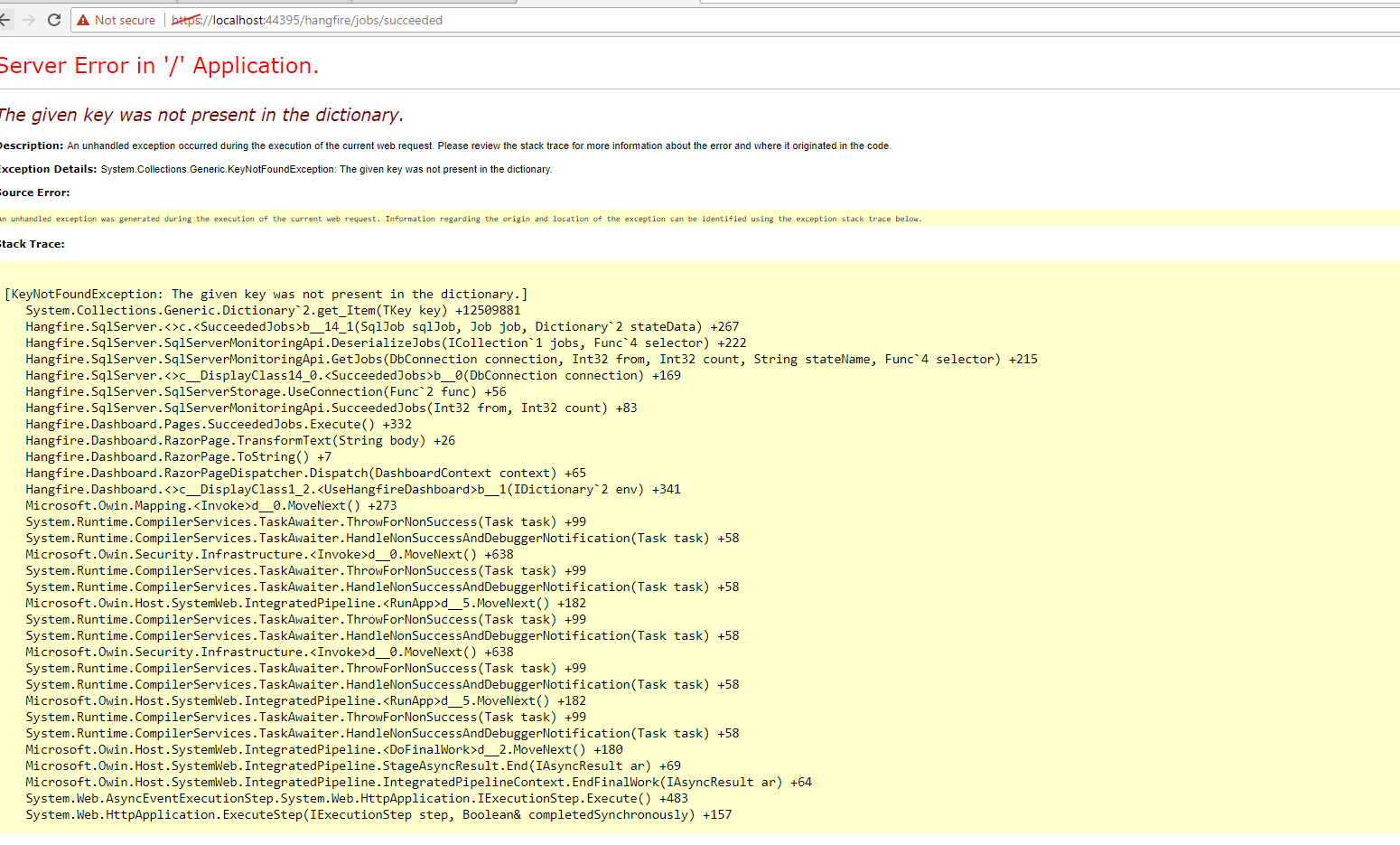Click the italic given key error message
Viewport: 1400px width, 845px height.
tap(201, 114)
